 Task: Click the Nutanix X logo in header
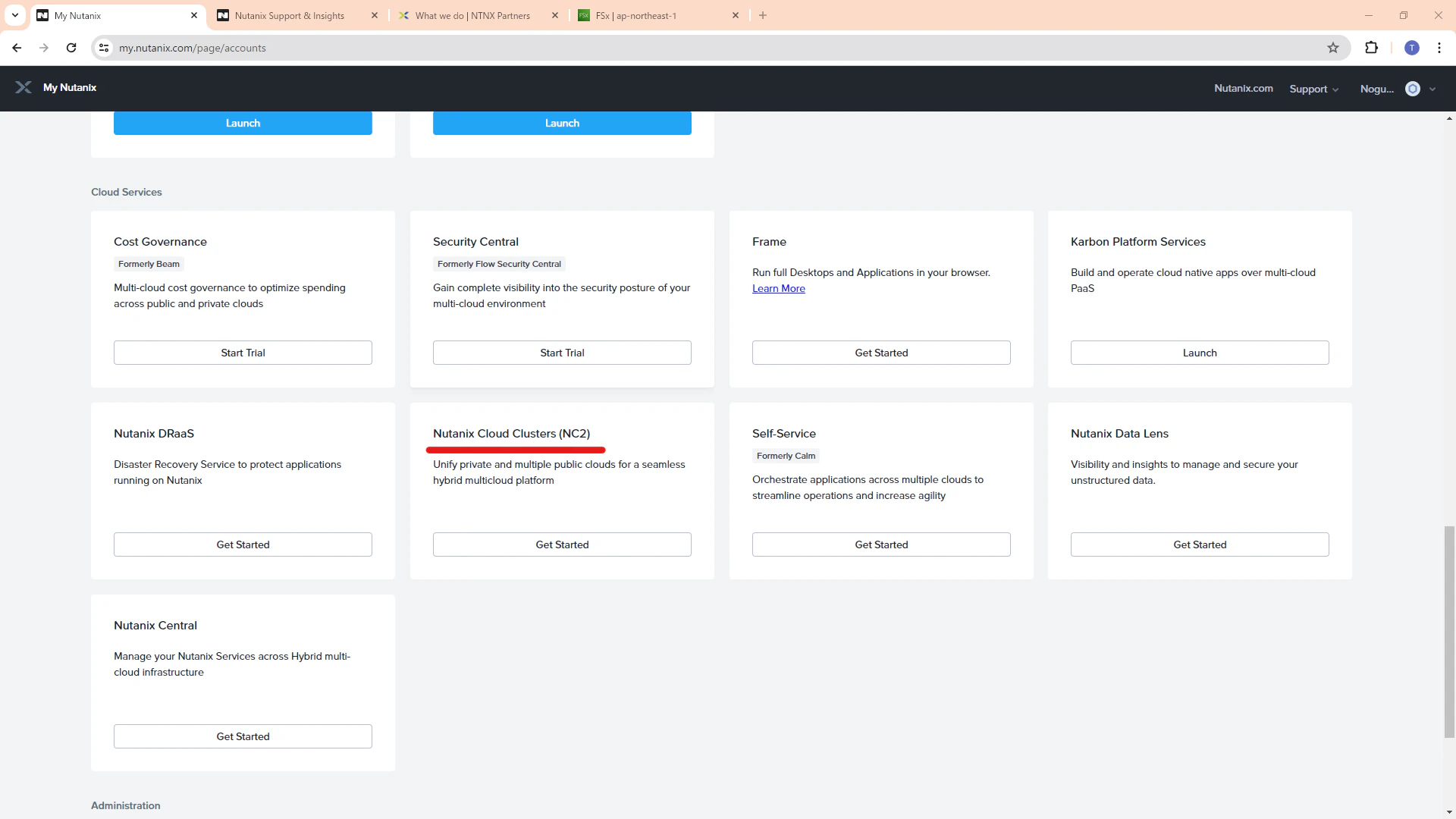click(24, 88)
